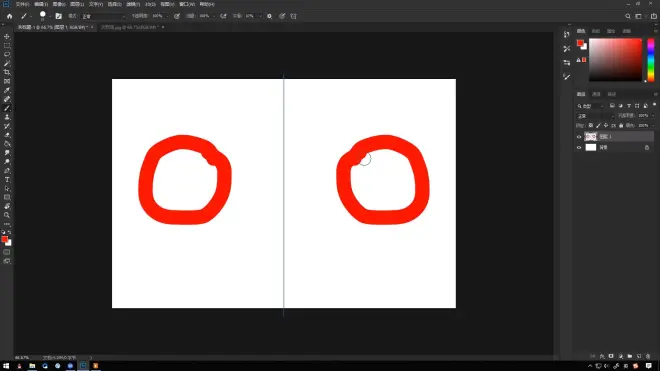The width and height of the screenshot is (660, 371).
Task: Select the Crop tool
Action: (x=7, y=72)
